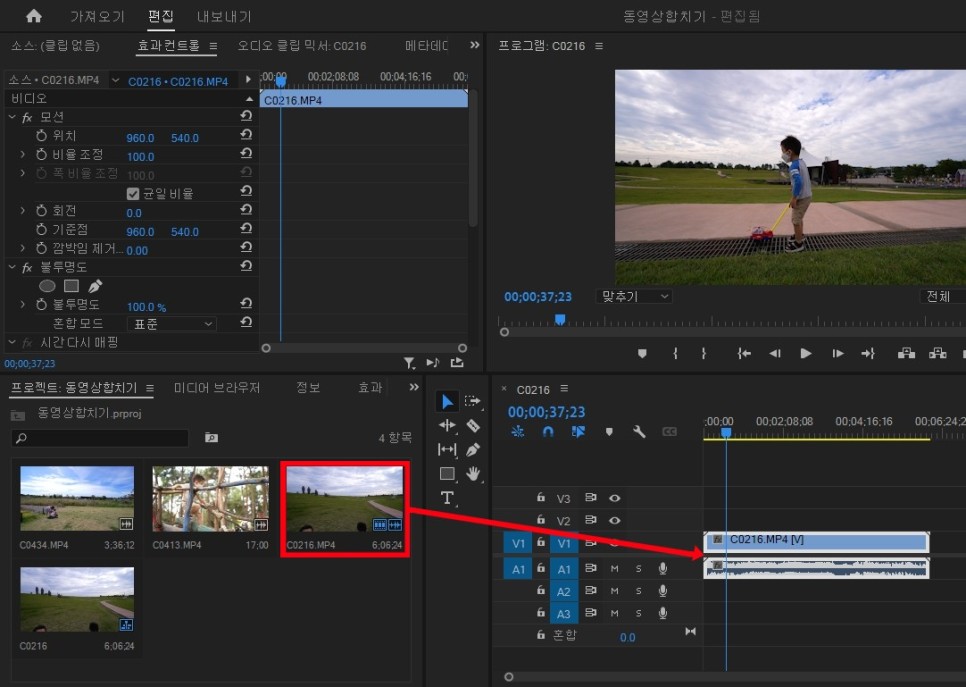966x687 pixels.
Task: Open the 전체 playback resolution dropdown
Action: pos(943,296)
